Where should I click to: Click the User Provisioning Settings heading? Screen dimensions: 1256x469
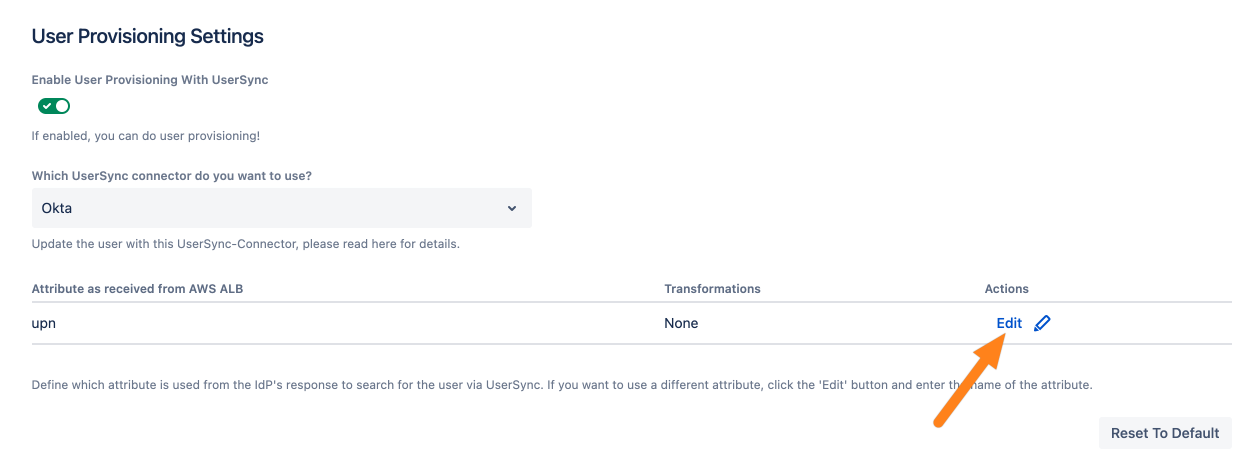pyautogui.click(x=148, y=37)
